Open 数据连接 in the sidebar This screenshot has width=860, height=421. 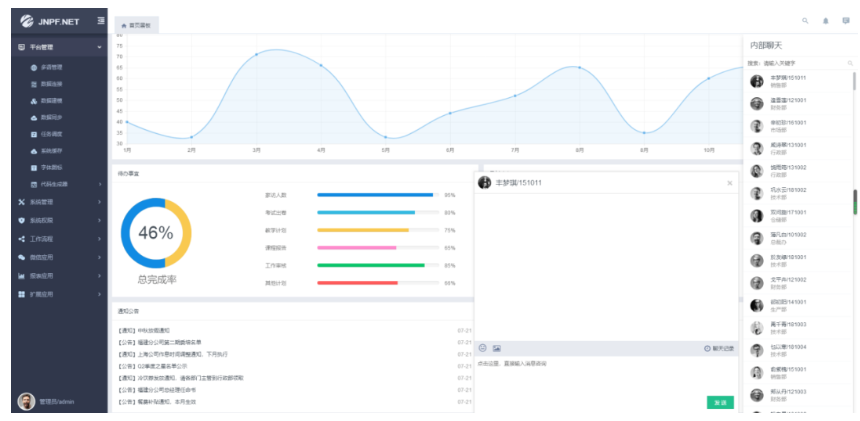[x=51, y=84]
